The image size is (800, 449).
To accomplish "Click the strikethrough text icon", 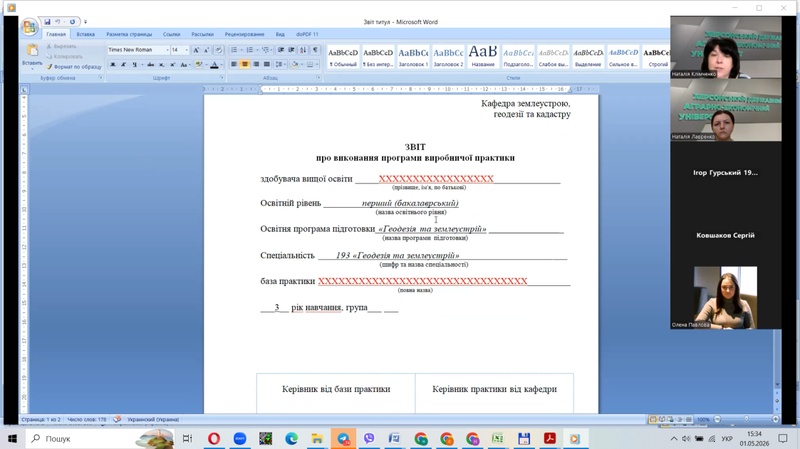I will click(151, 65).
